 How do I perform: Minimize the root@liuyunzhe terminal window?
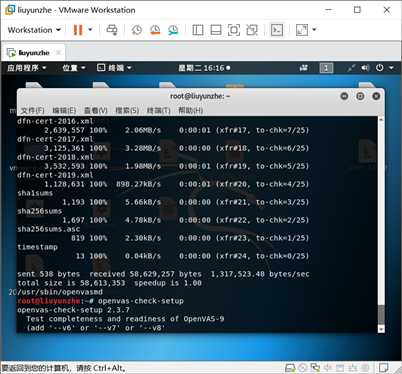[x=344, y=96]
